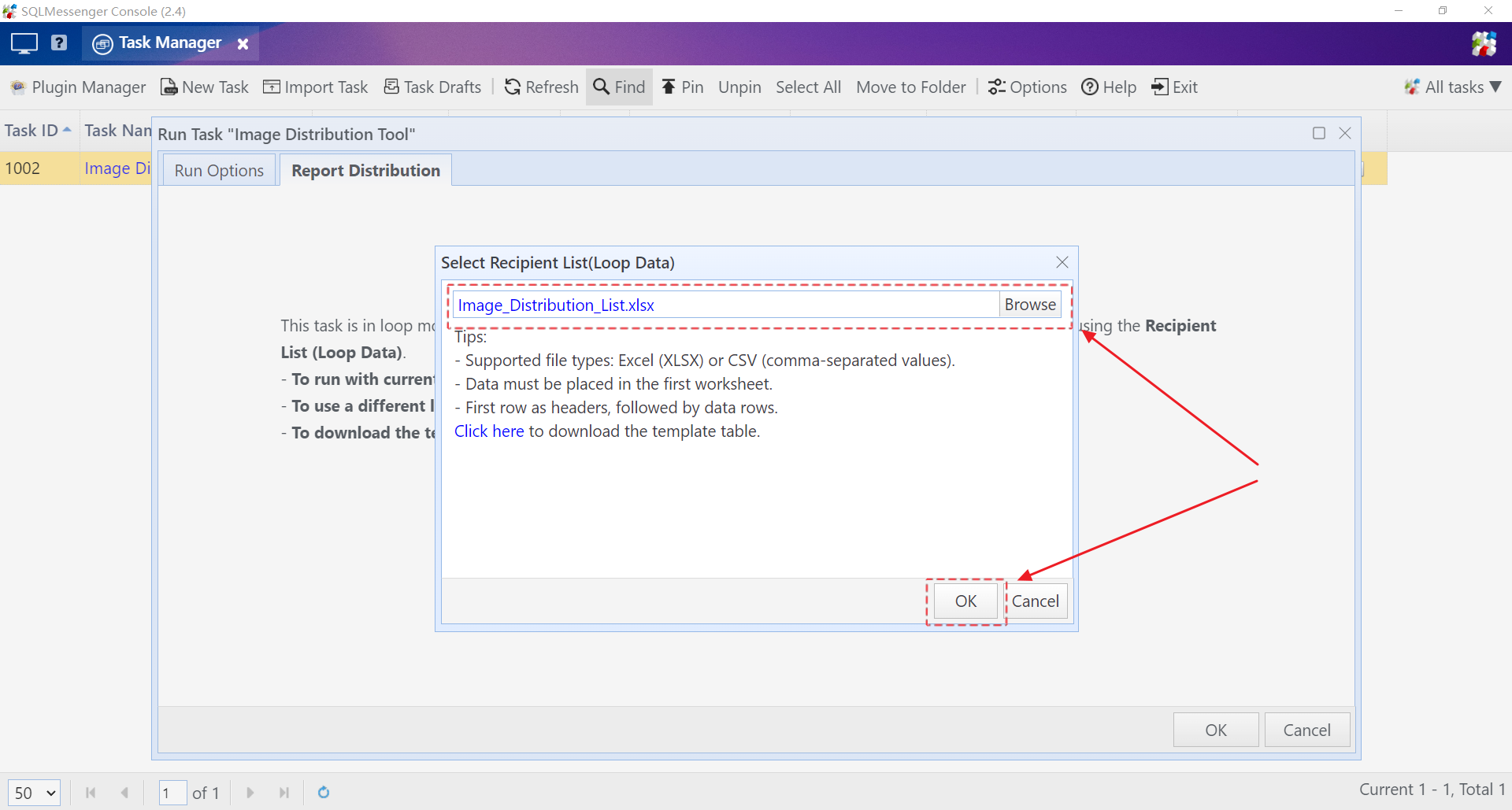Click Move to Folder
This screenshot has height=810, width=1512.
911,87
